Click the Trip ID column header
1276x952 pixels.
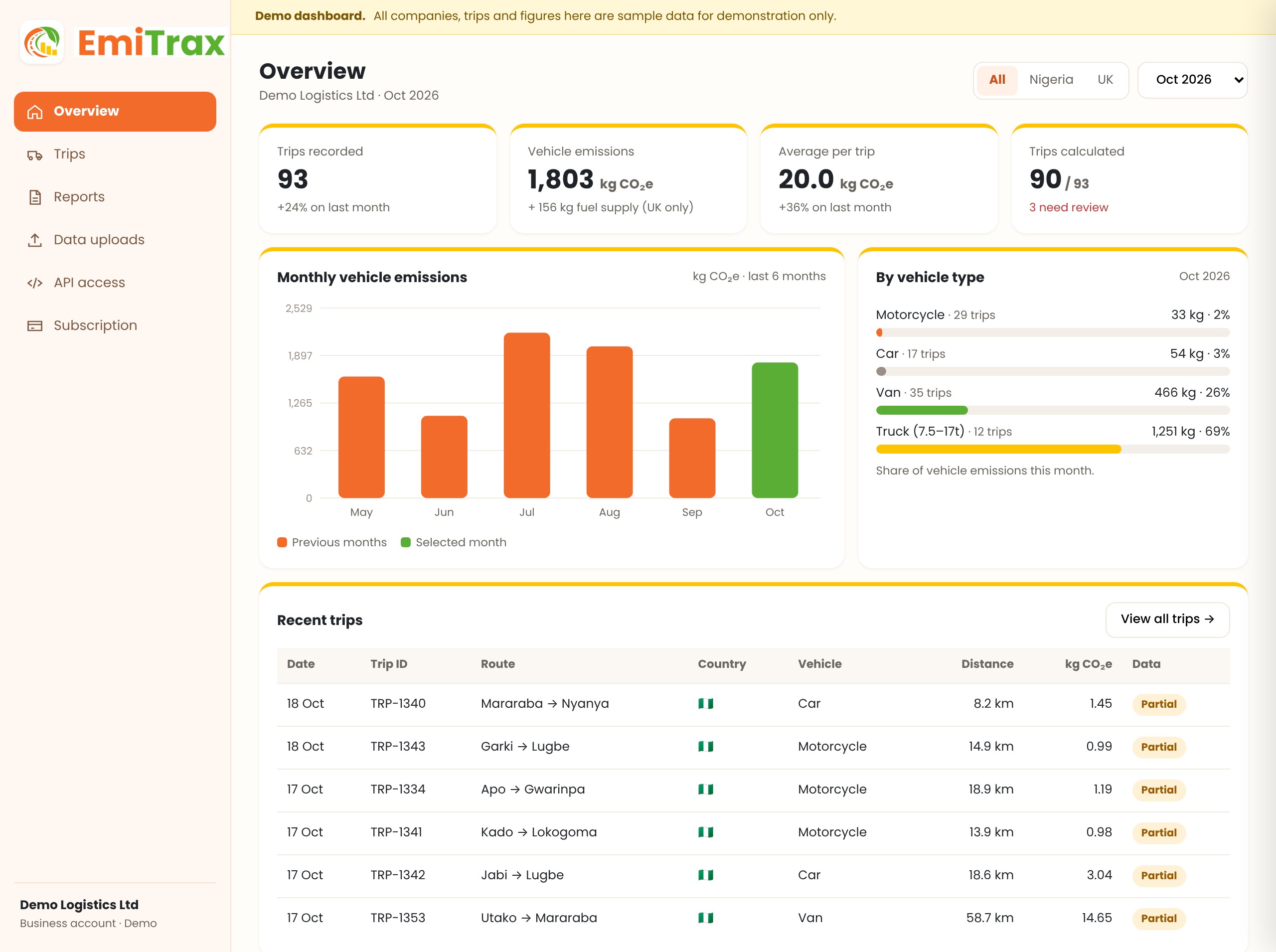388,664
